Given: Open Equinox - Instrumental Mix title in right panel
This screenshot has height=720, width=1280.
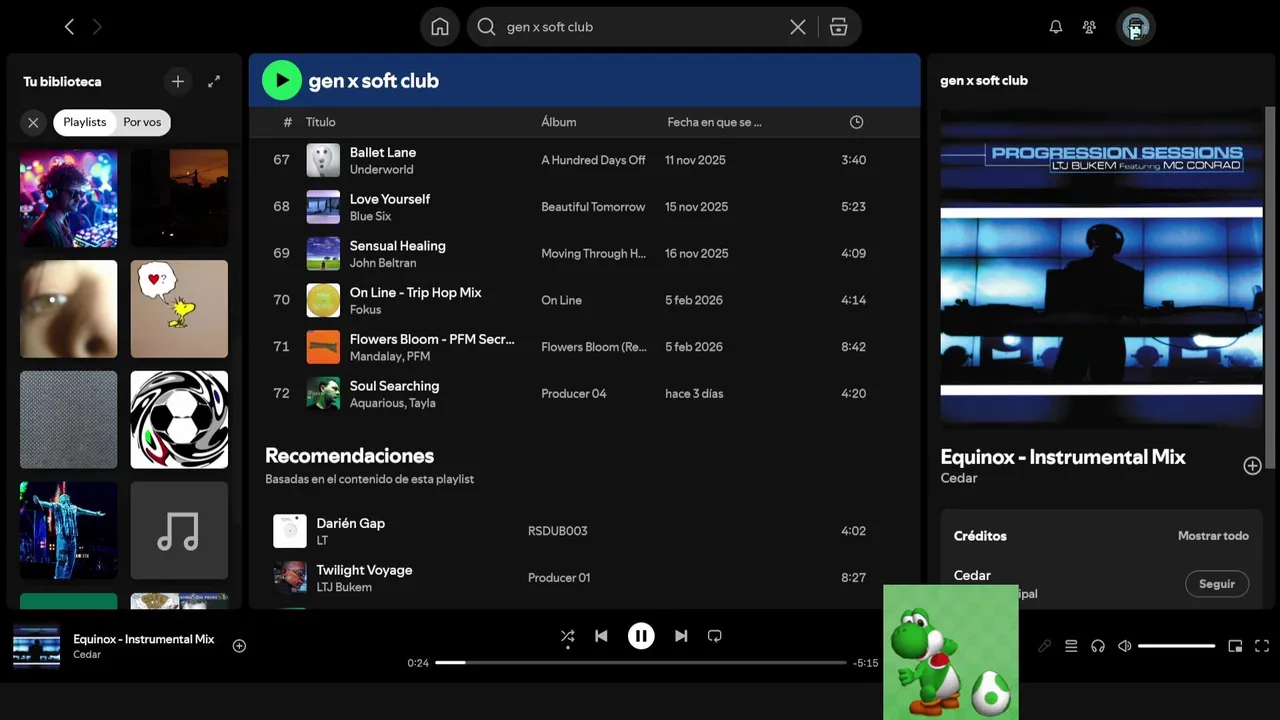Looking at the screenshot, I should click(x=1063, y=457).
